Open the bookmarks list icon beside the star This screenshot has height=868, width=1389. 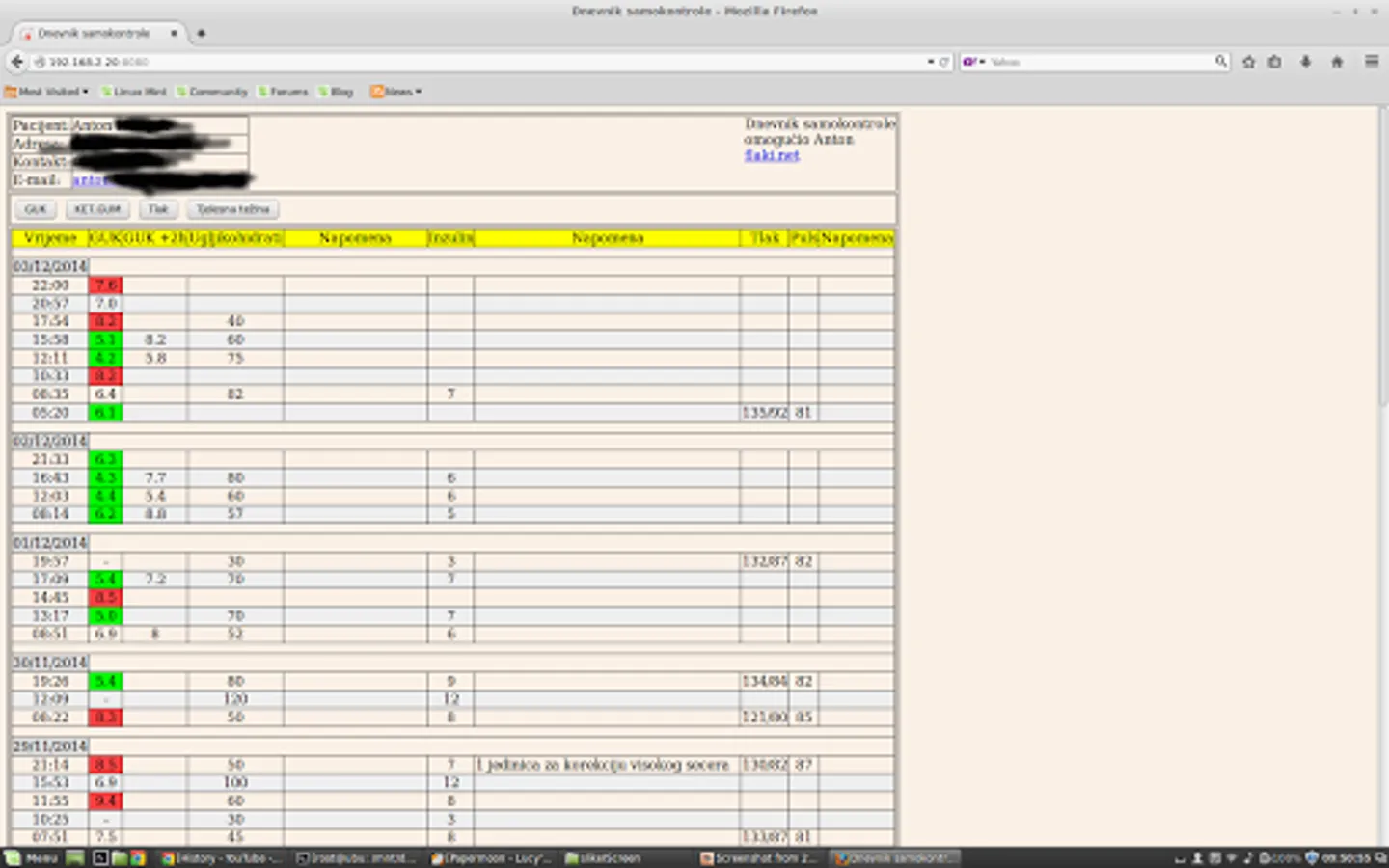point(1275,62)
